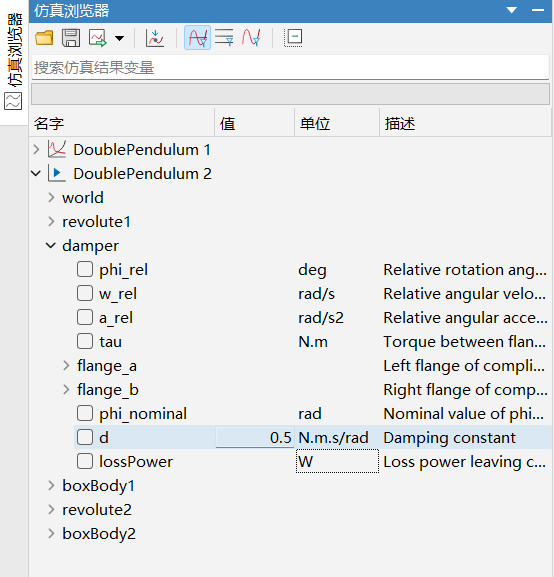Click the 名字 column header
The image size is (554, 577).
pyautogui.click(x=49, y=124)
